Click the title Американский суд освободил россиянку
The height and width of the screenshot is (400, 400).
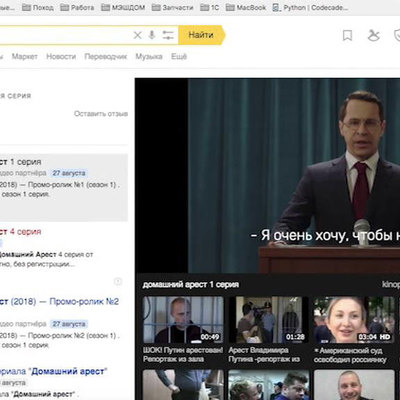coord(350,355)
